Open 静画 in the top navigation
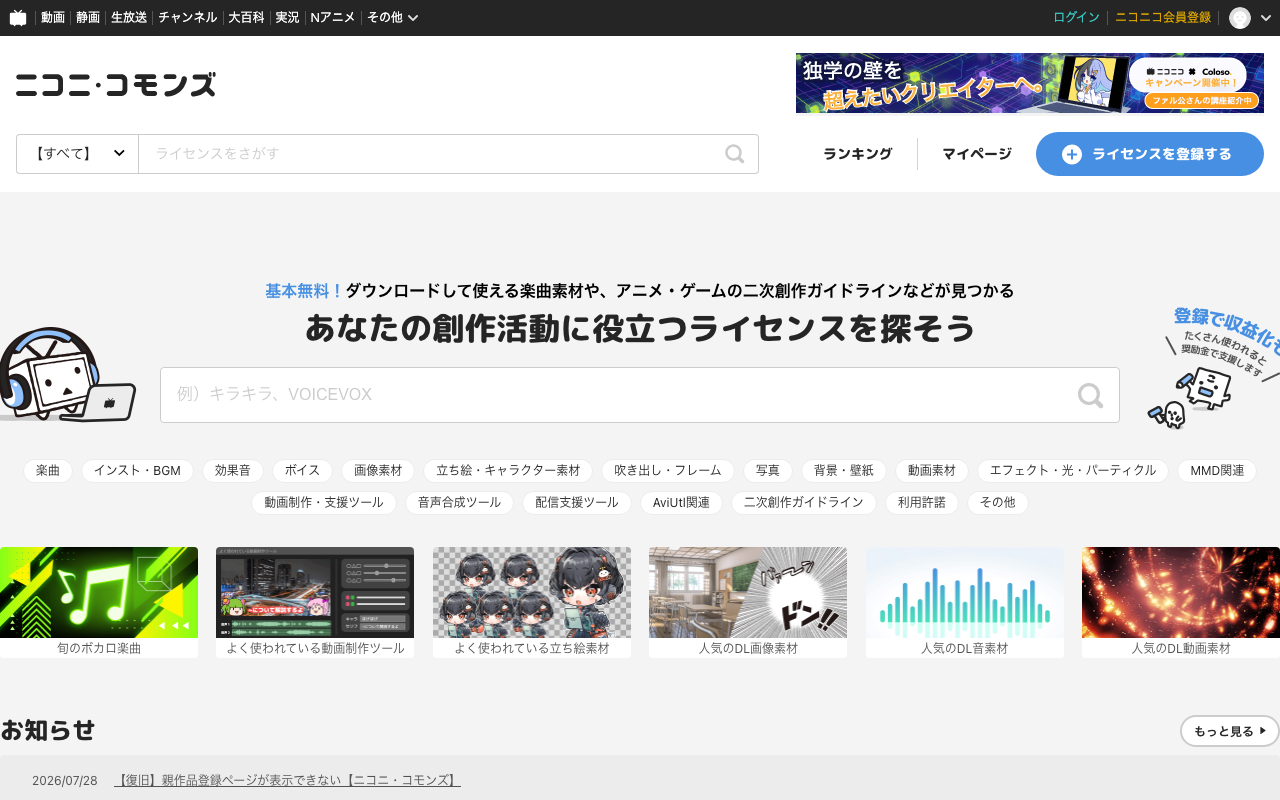 coord(88,17)
